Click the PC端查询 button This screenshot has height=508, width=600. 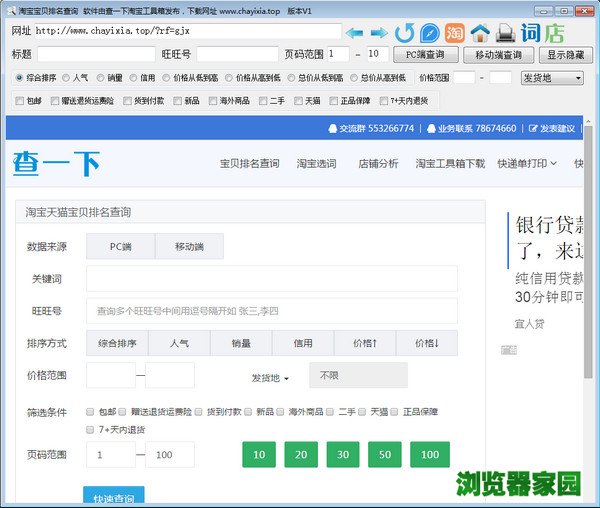point(426,54)
